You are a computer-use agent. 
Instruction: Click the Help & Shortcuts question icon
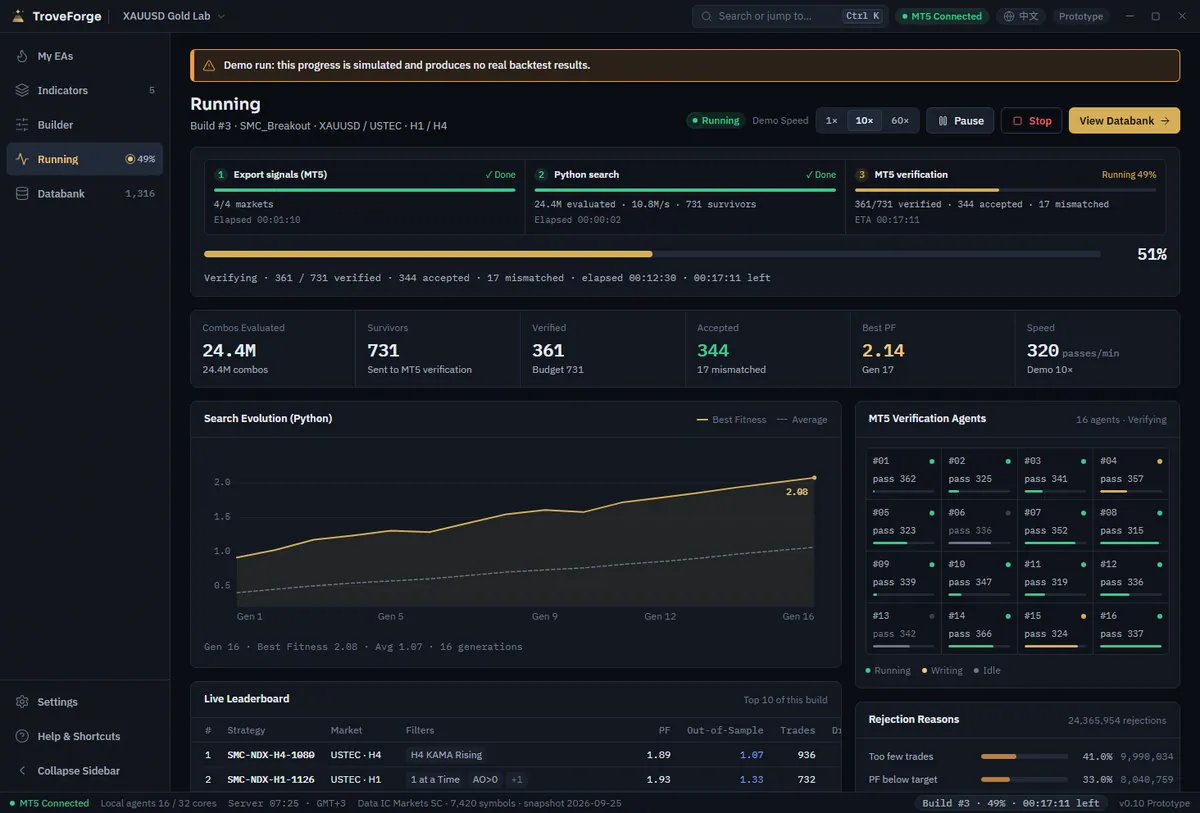point(22,736)
